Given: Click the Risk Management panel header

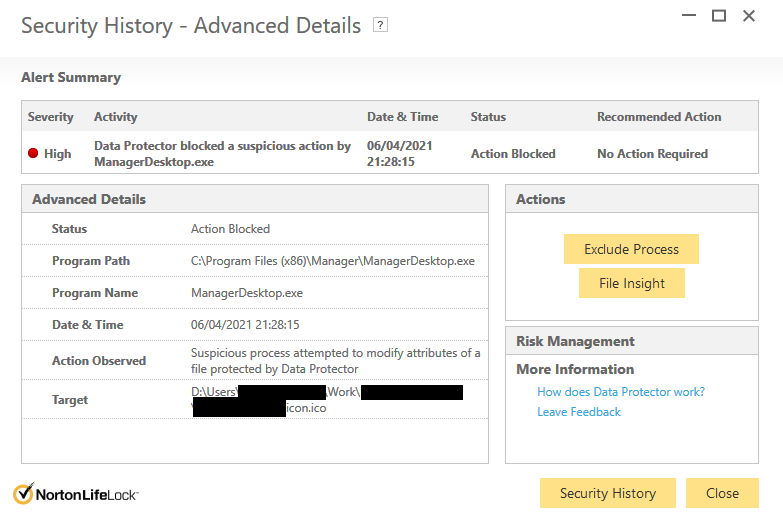Looking at the screenshot, I should (632, 341).
